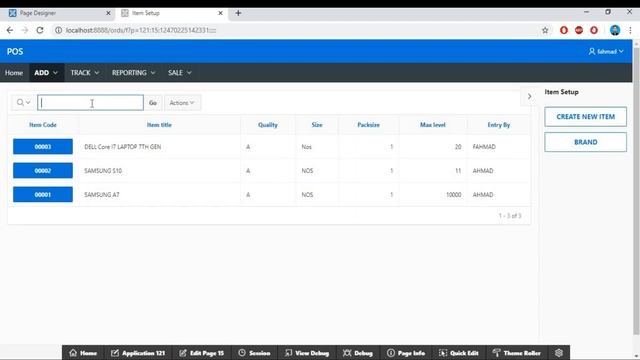Viewport: 640px width, 360px height.
Task: Close the Item Setup tab
Action: 220,13
